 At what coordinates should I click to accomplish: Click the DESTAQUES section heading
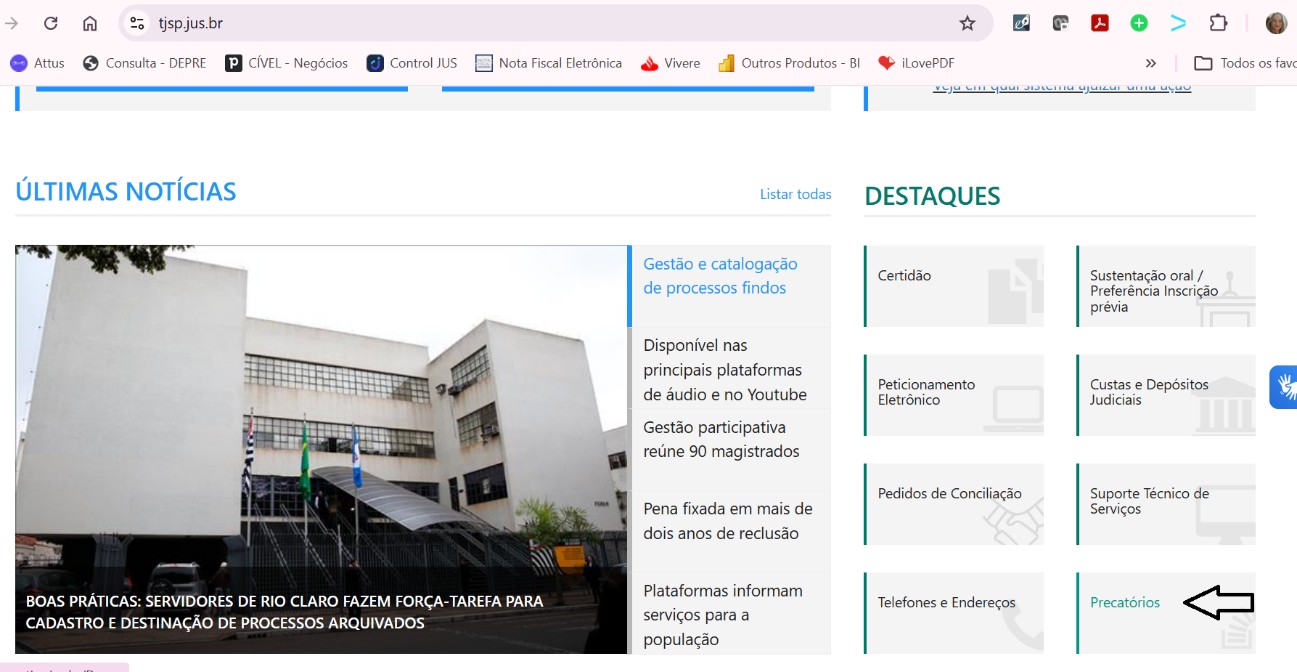click(x=932, y=196)
